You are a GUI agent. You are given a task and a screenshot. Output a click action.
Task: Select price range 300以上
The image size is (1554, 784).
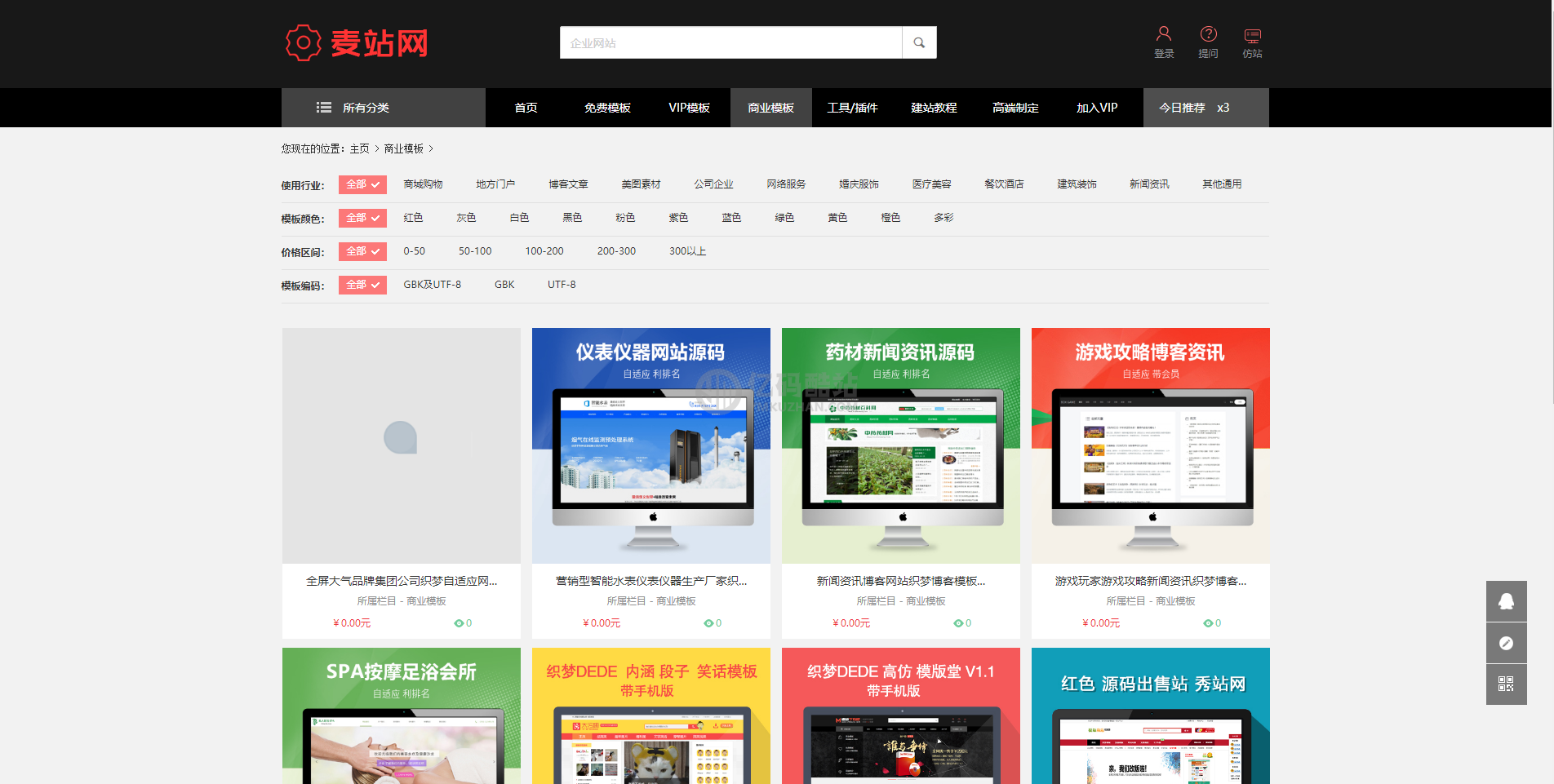coord(687,251)
